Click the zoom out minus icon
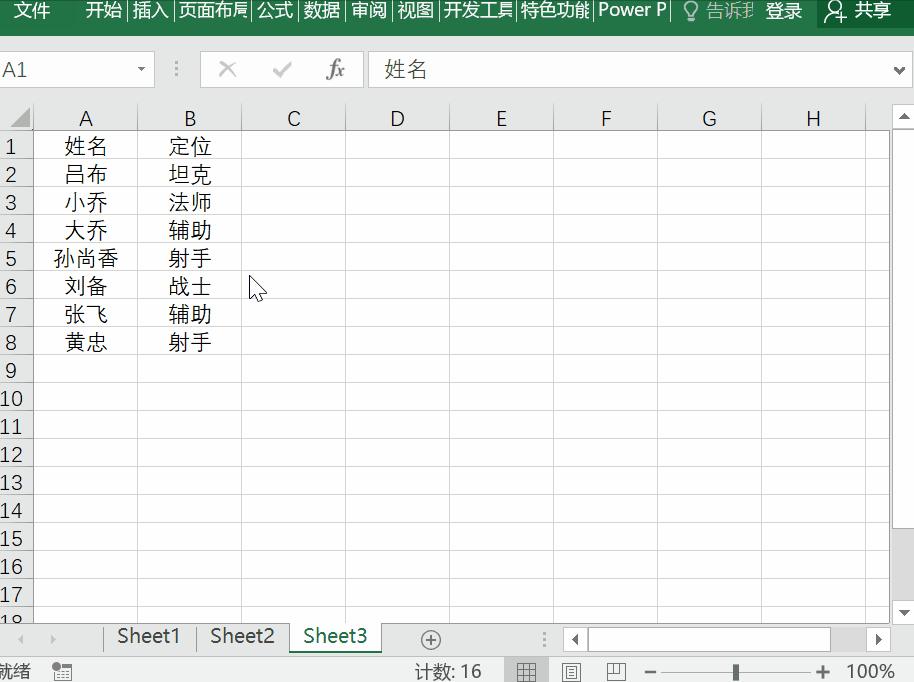The width and height of the screenshot is (914, 682). 651,672
